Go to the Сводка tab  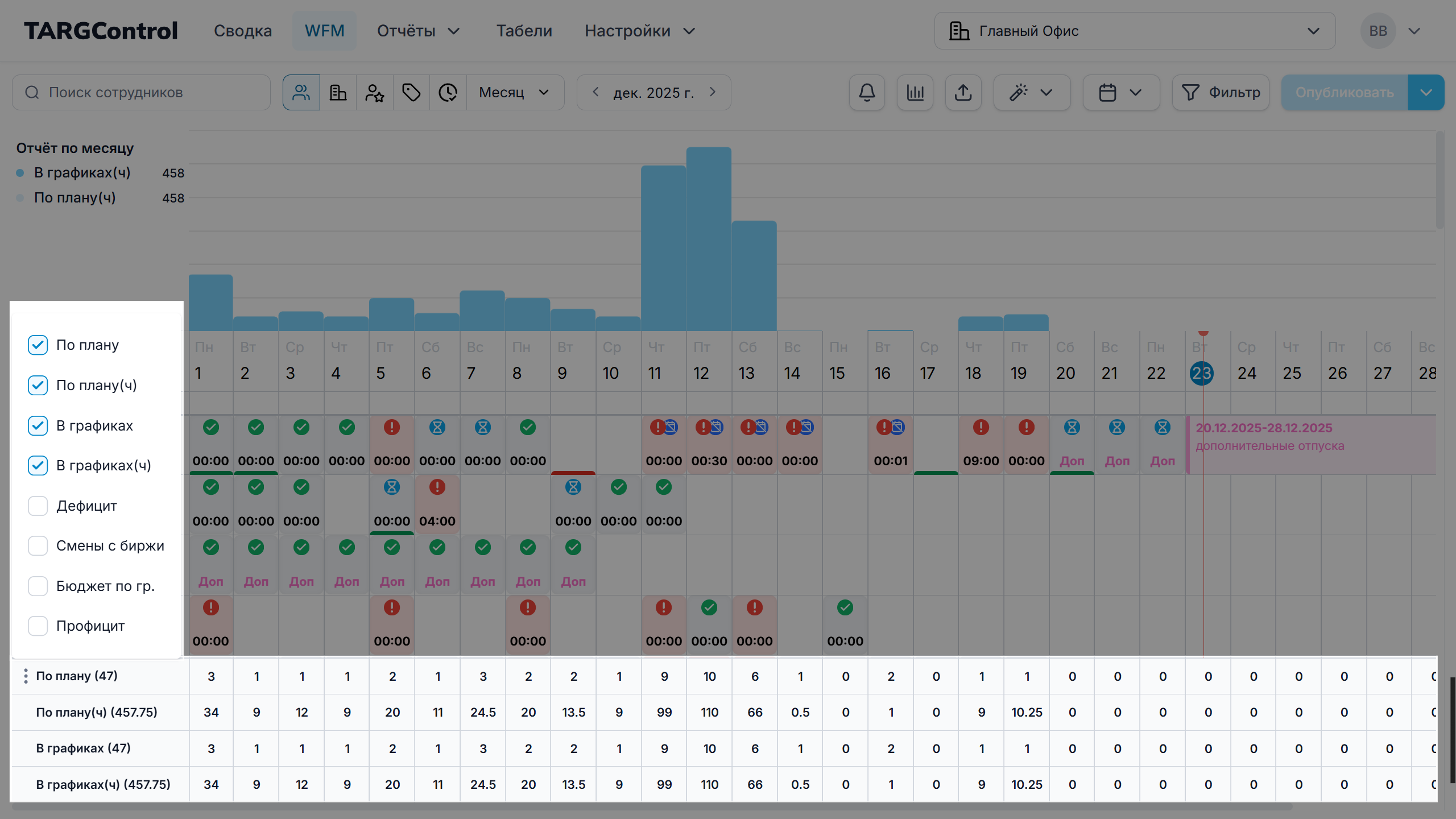[243, 31]
